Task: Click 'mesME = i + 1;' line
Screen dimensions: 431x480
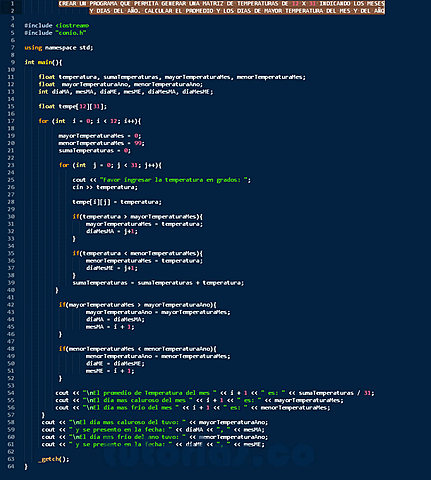Action: 110,371
